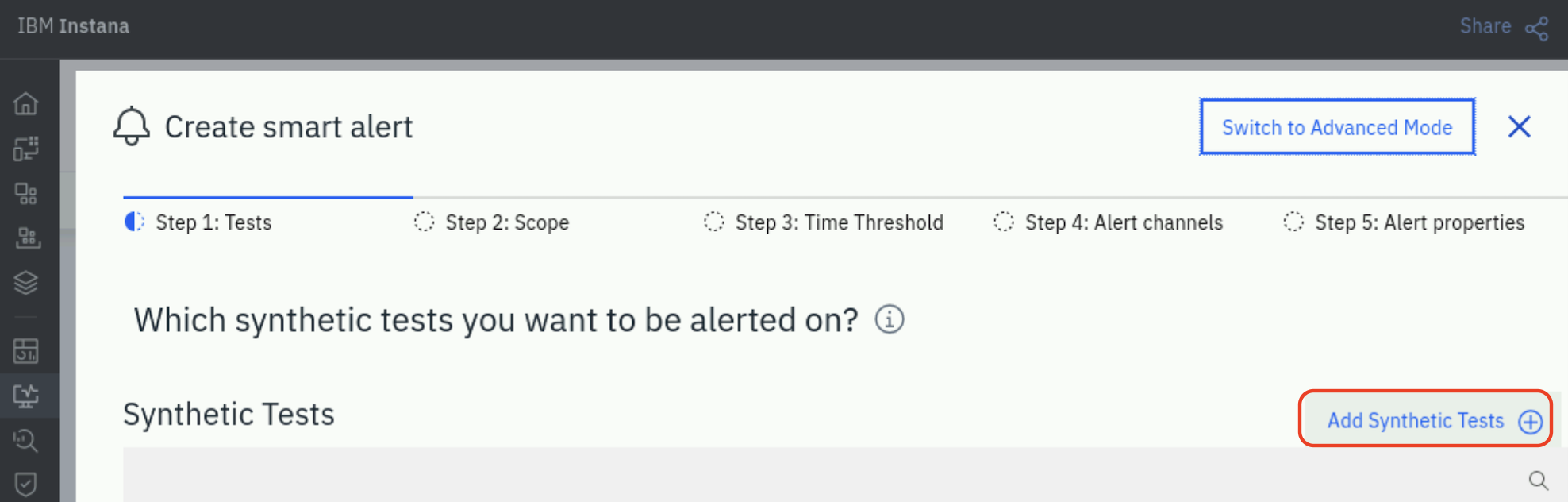Open the Infrastructure layers icon in the sidebar
The width and height of the screenshot is (1568, 502).
click(x=26, y=283)
